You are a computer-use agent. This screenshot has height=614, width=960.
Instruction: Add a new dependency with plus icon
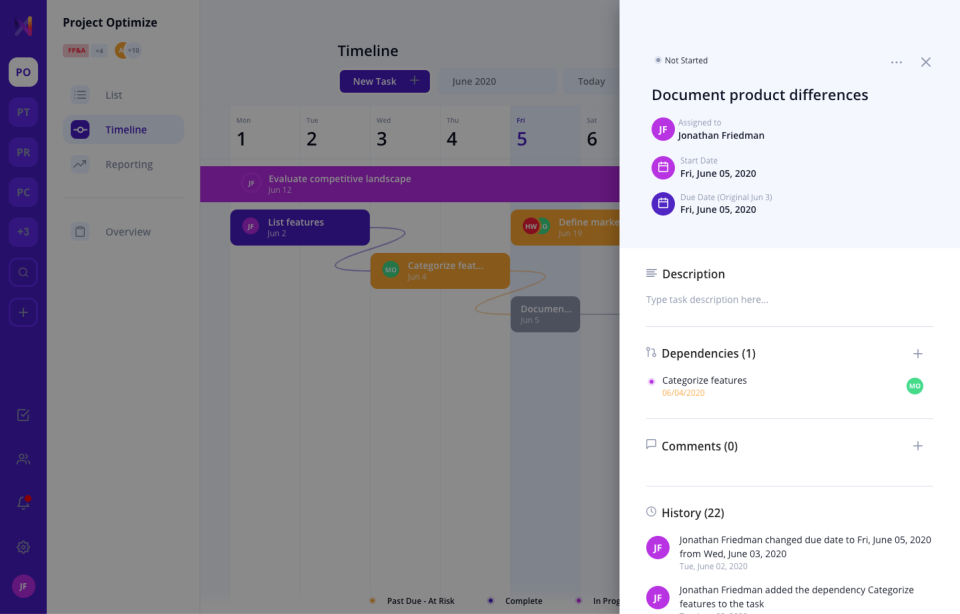coord(918,354)
